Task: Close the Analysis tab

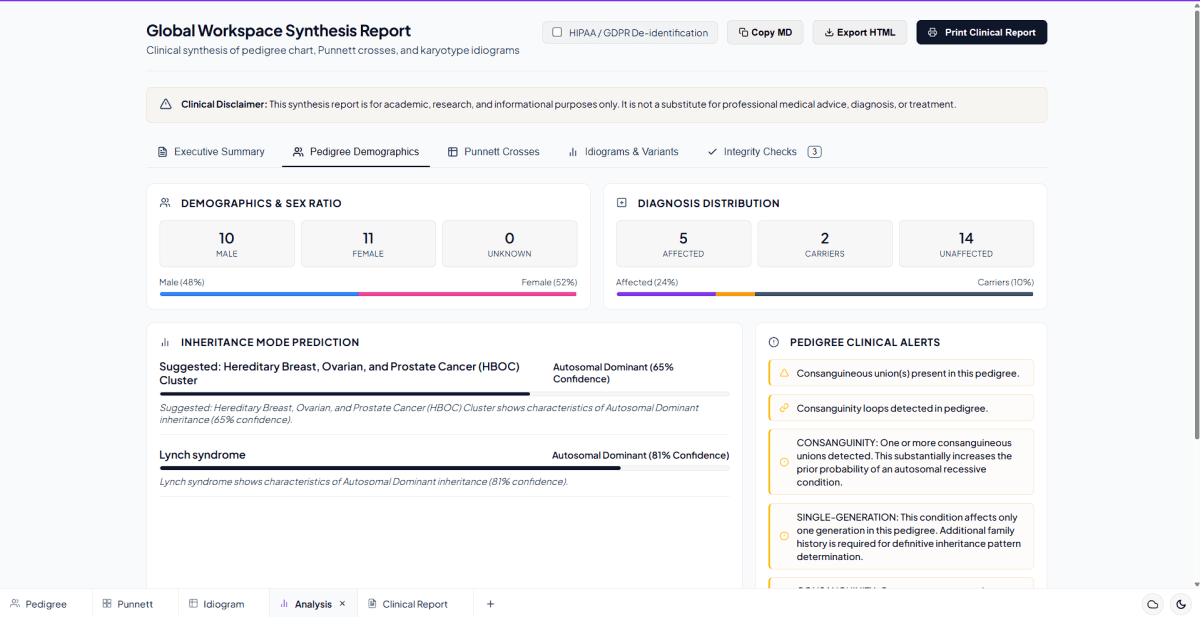Action: click(x=342, y=604)
